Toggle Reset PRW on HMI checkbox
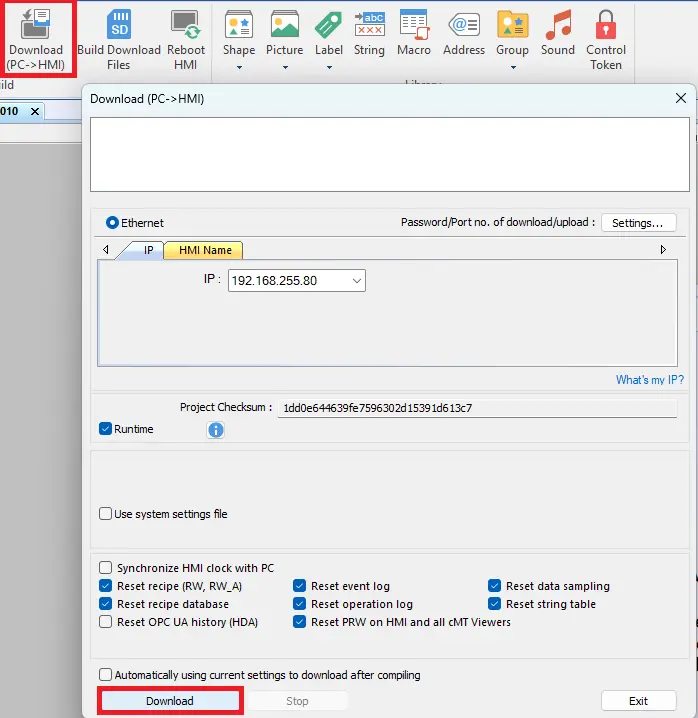Screen dimensions: 698x718 [x=300, y=621]
